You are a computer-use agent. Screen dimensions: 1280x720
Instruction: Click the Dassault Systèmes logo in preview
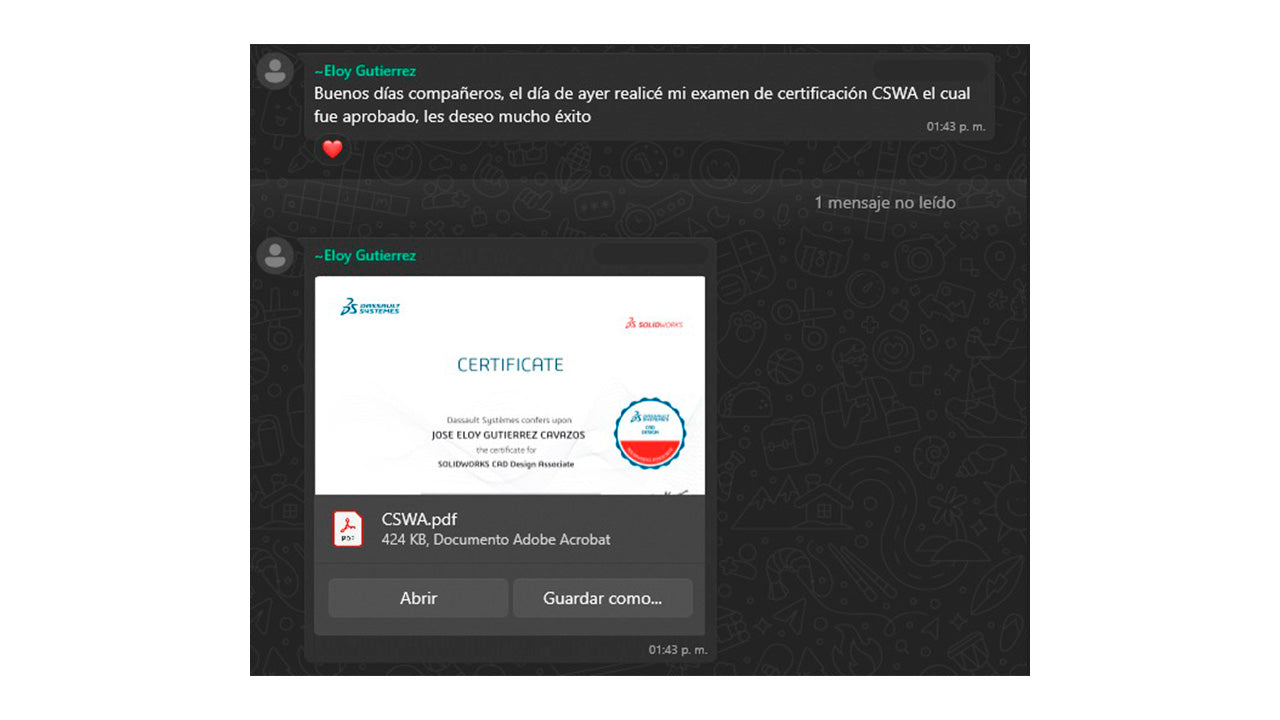369,307
